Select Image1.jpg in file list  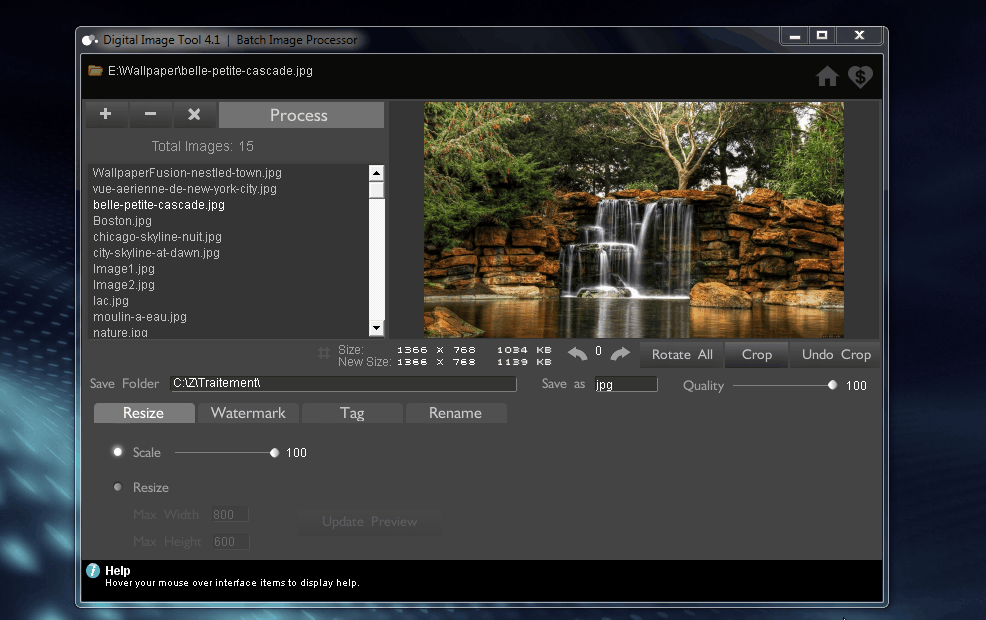123,269
